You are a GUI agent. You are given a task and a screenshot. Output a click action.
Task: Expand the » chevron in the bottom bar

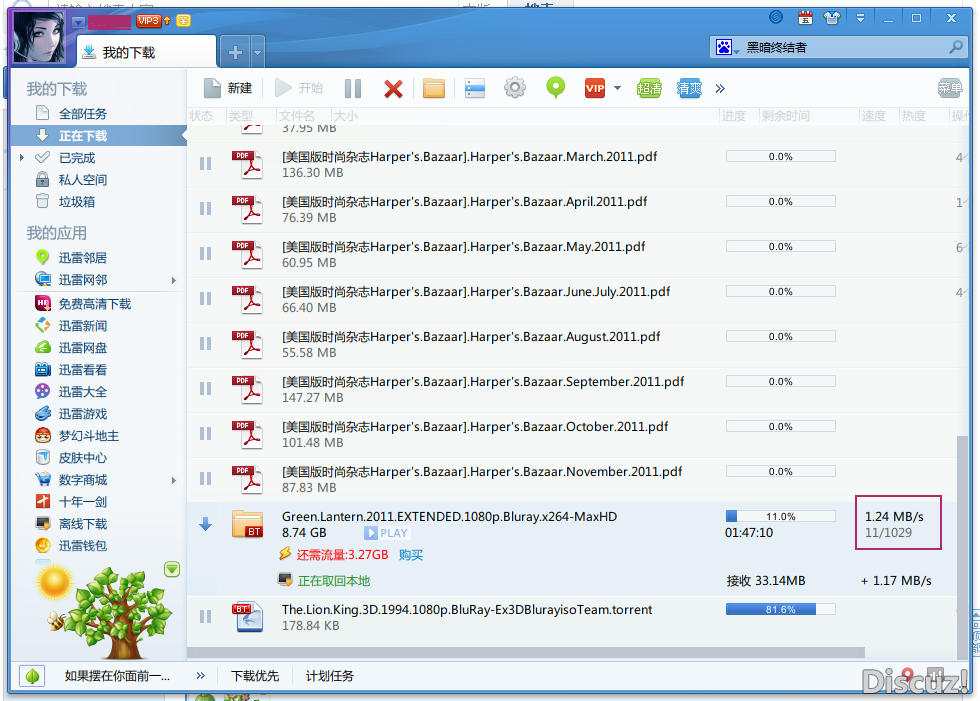click(201, 675)
